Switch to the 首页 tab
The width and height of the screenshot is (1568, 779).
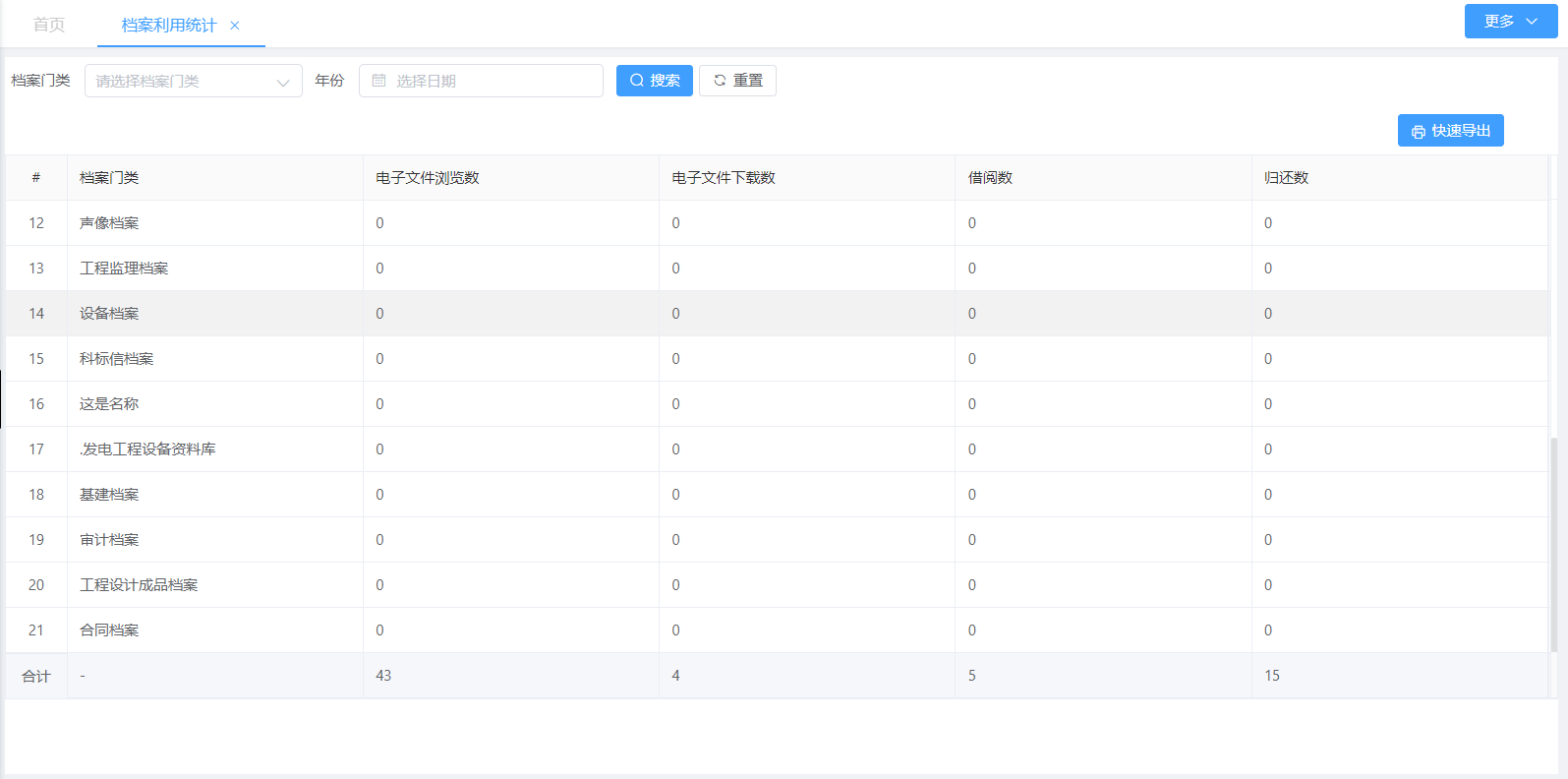tap(49, 25)
